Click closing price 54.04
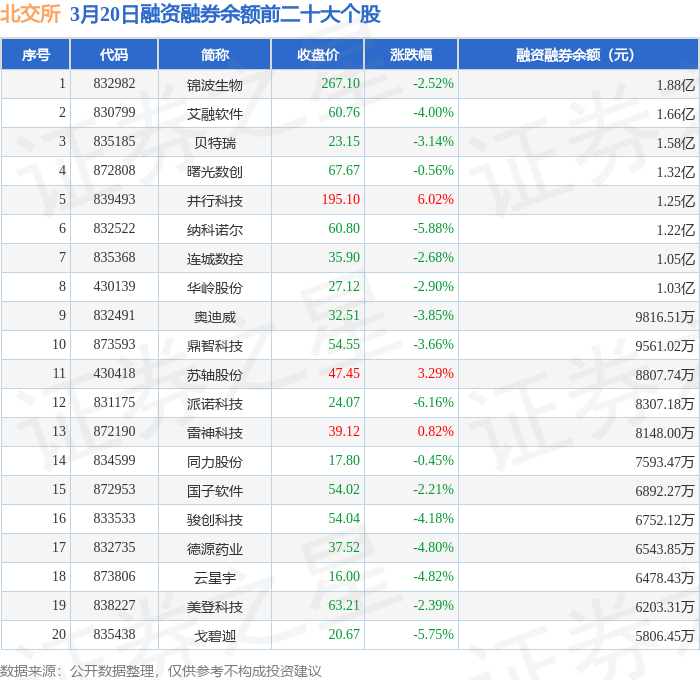 pyautogui.click(x=344, y=519)
